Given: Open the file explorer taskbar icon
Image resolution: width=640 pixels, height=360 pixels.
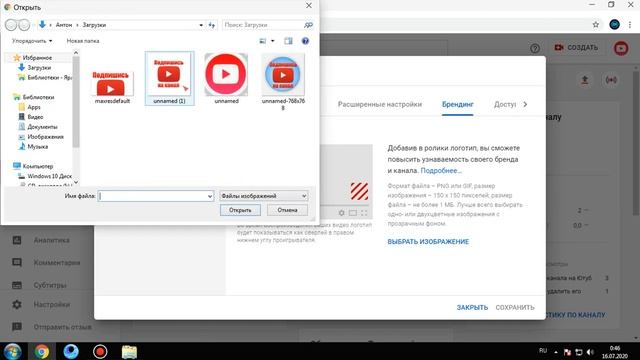Looking at the screenshot, I should click(129, 351).
